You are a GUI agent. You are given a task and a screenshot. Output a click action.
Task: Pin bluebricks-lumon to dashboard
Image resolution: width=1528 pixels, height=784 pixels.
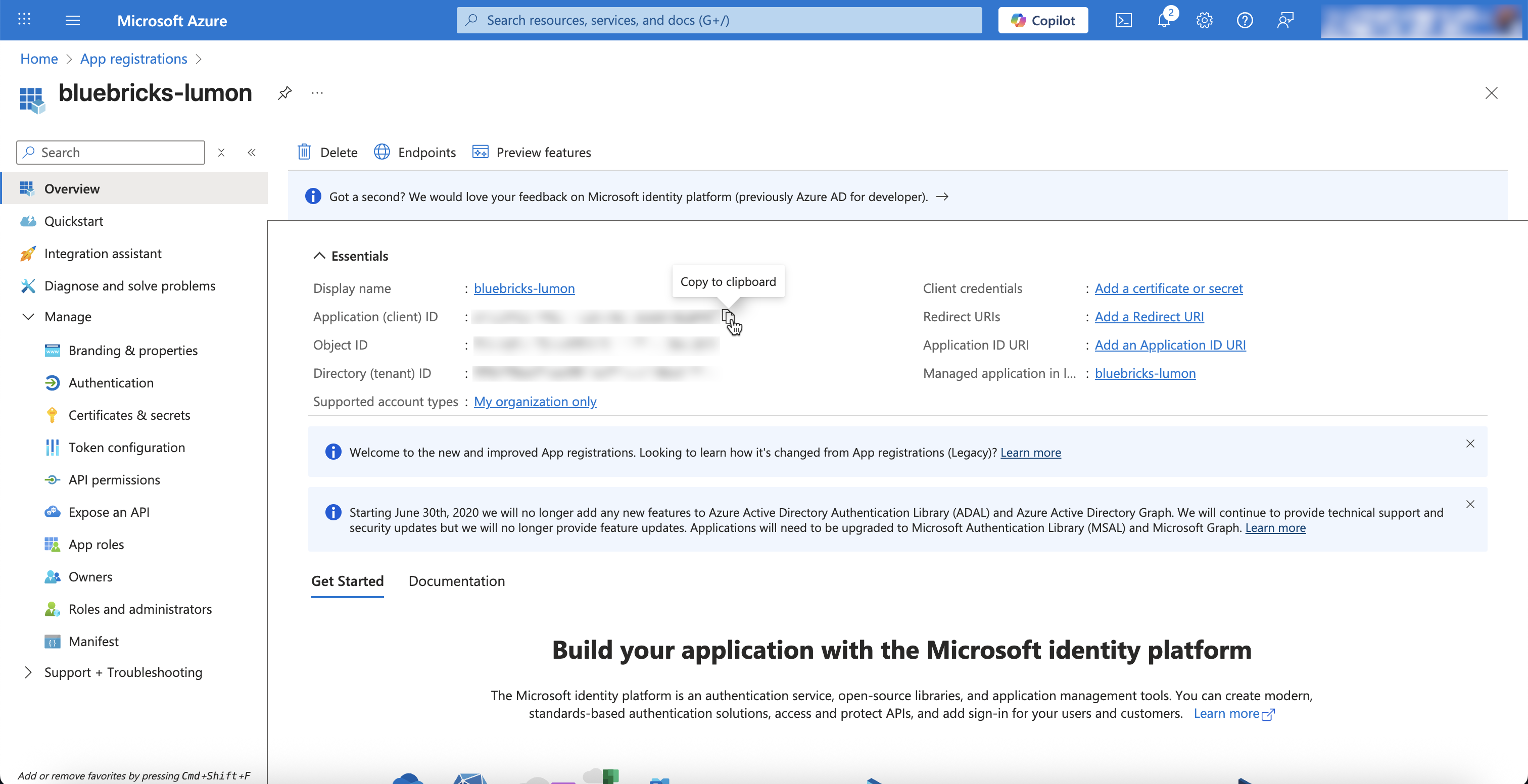coord(284,93)
